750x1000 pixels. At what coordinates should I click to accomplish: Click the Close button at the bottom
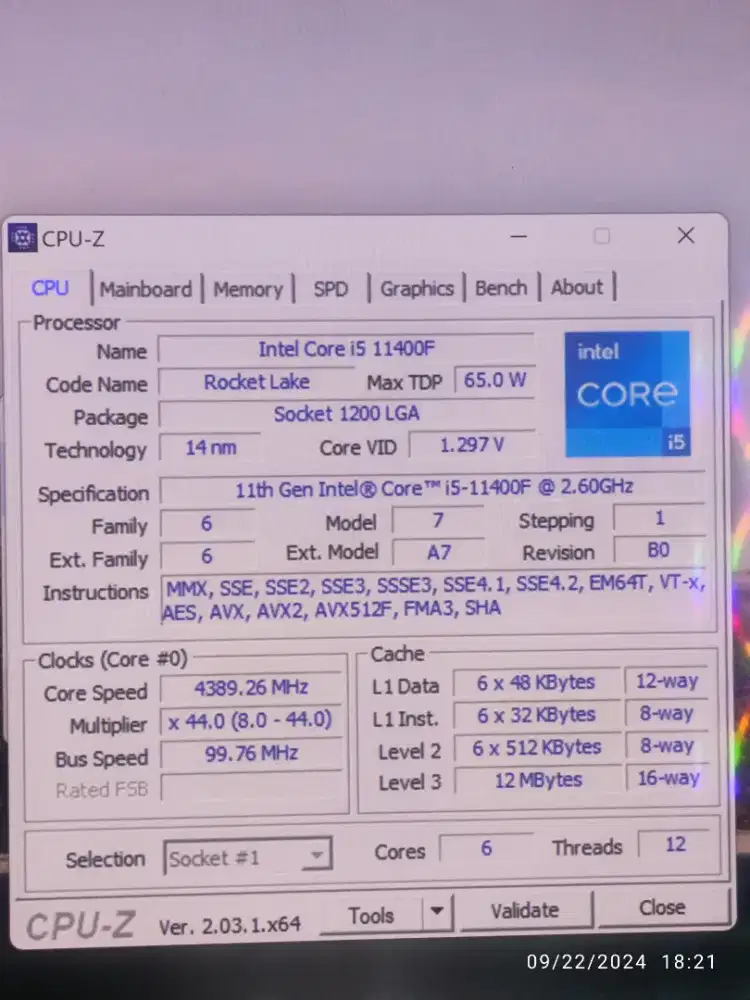(662, 908)
